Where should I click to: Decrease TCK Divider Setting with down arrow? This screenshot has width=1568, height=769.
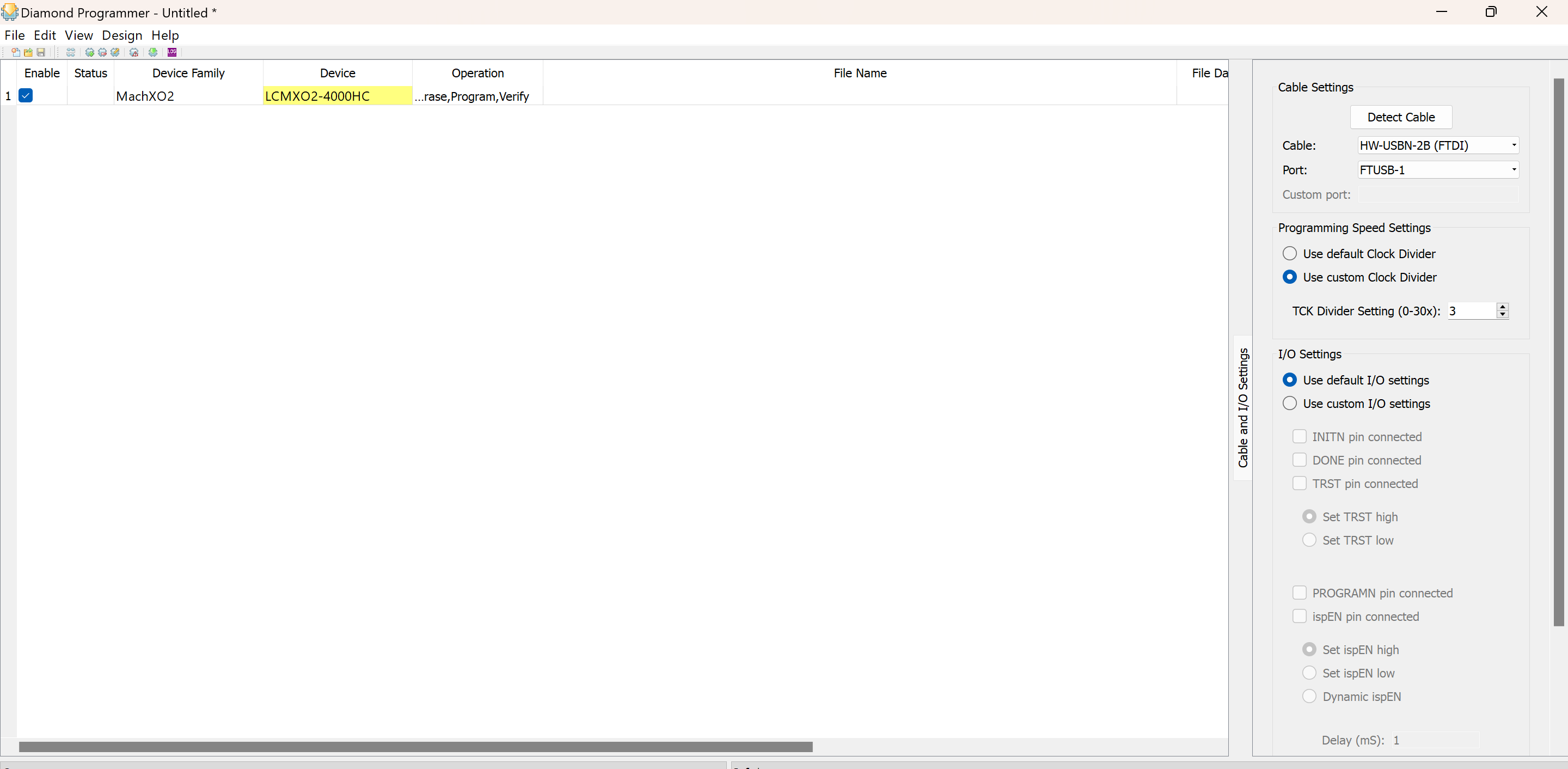1502,315
